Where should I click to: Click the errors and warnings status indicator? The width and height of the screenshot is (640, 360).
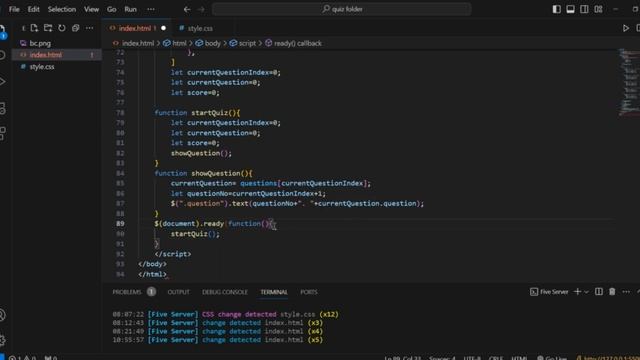click(22, 358)
